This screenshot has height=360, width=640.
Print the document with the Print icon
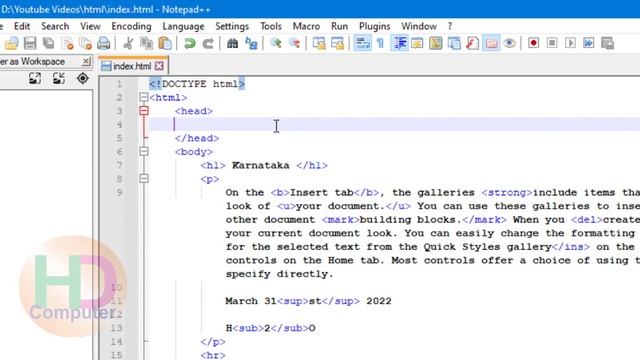104,43
